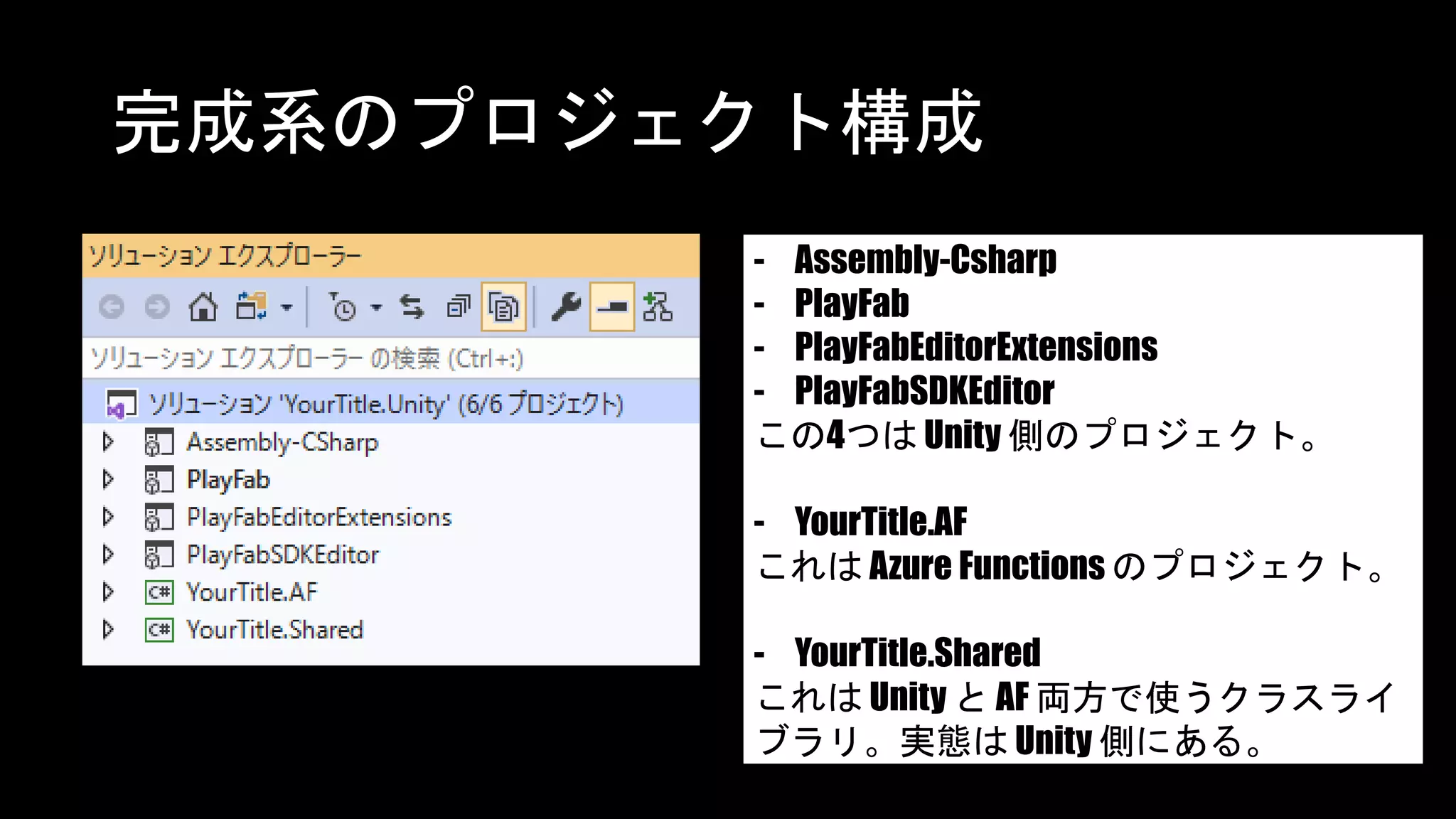Click Sync with Active Document arrows
This screenshot has width=1456, height=819.
412,307
